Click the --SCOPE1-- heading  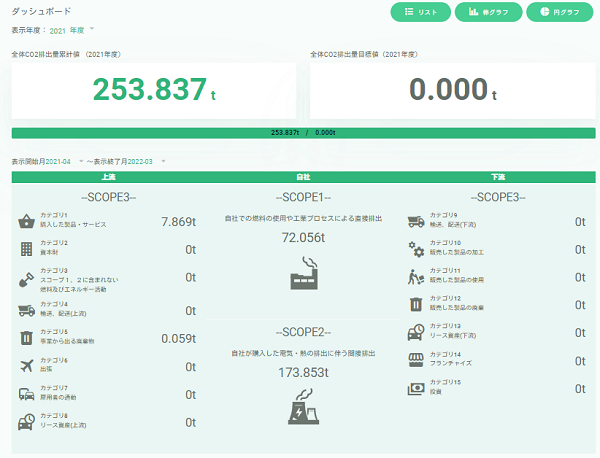pyautogui.click(x=303, y=197)
